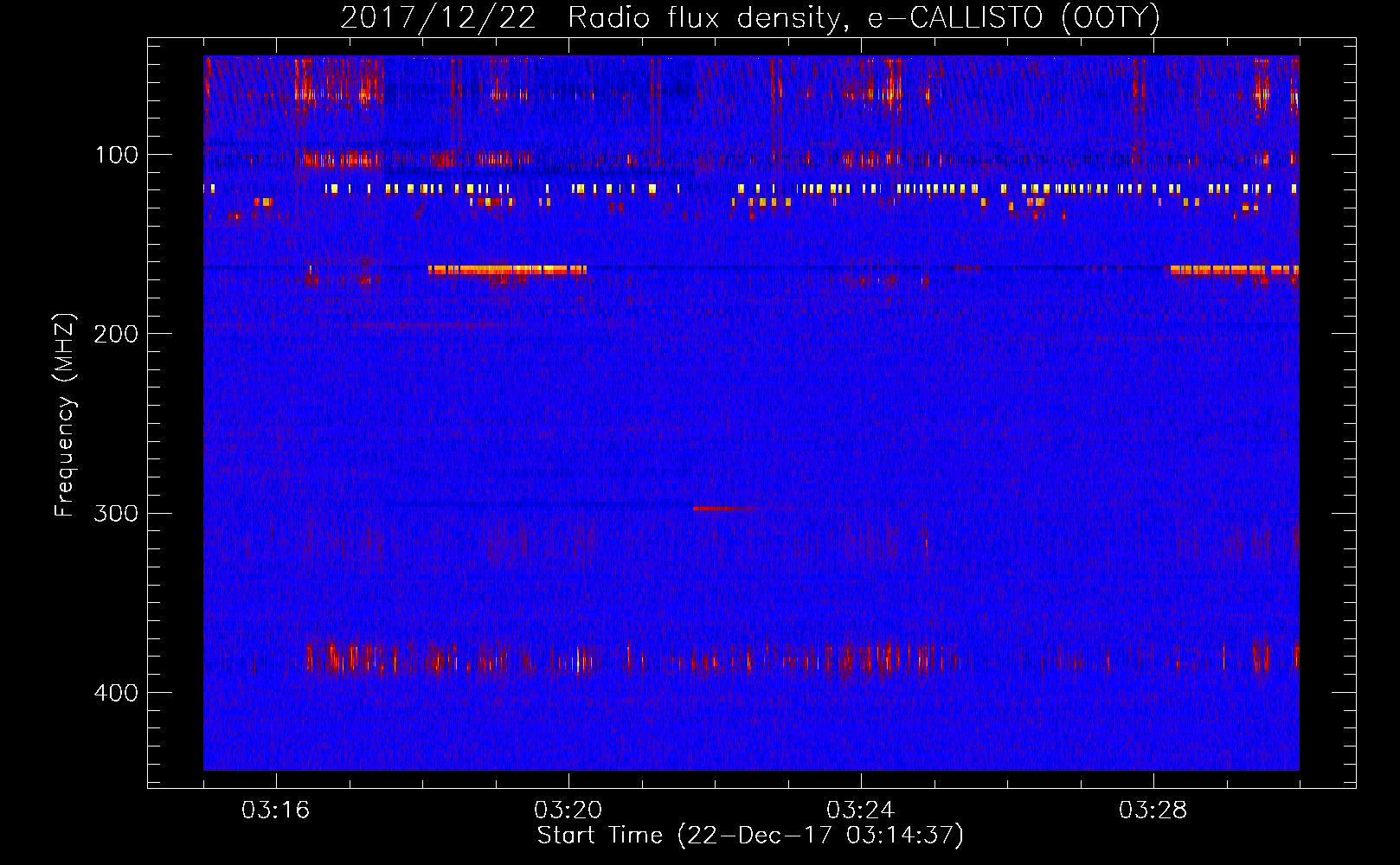The width and height of the screenshot is (1400, 865).
Task: Click the 300 frequency tick label
Action: [117, 513]
